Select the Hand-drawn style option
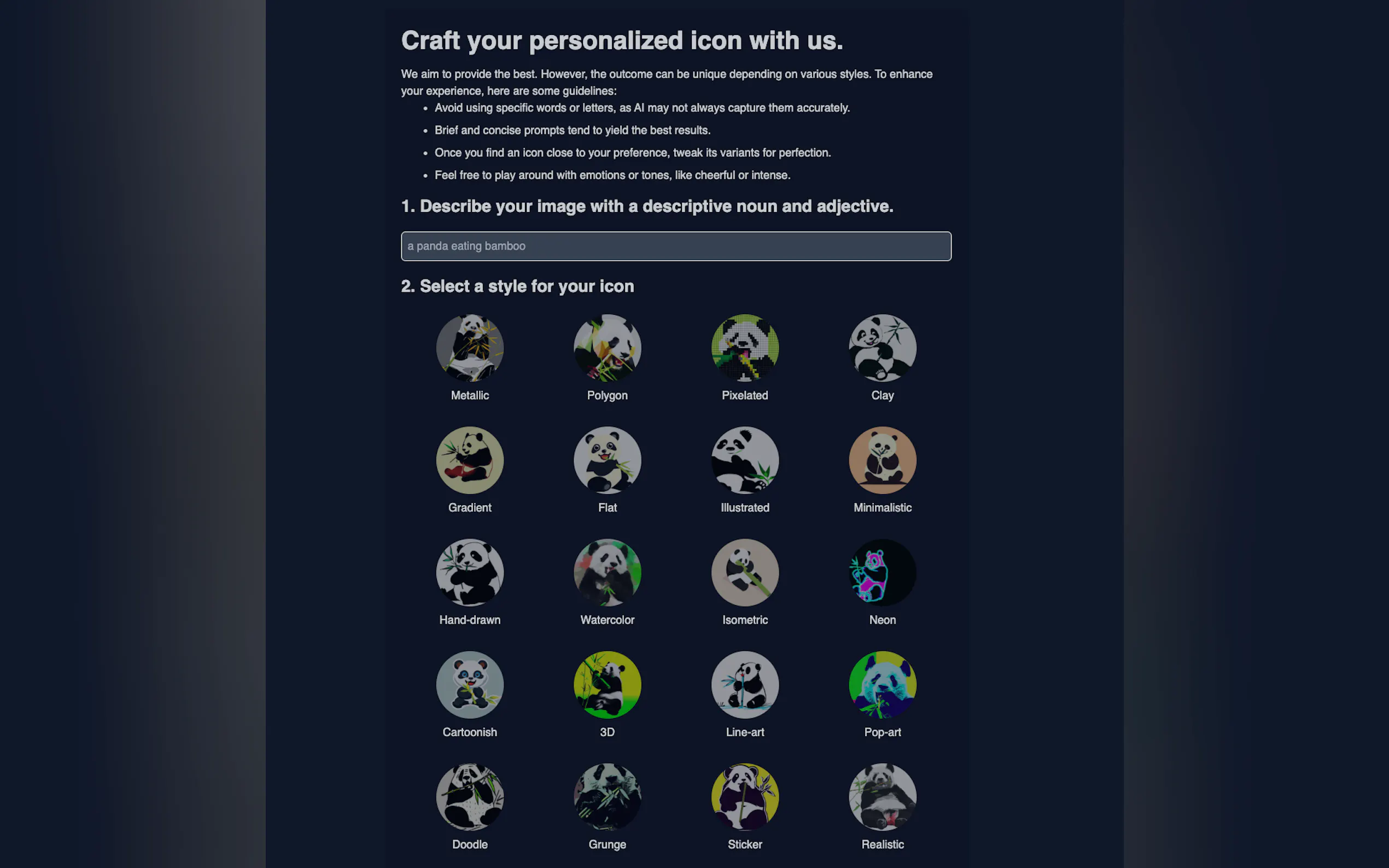 click(470, 572)
